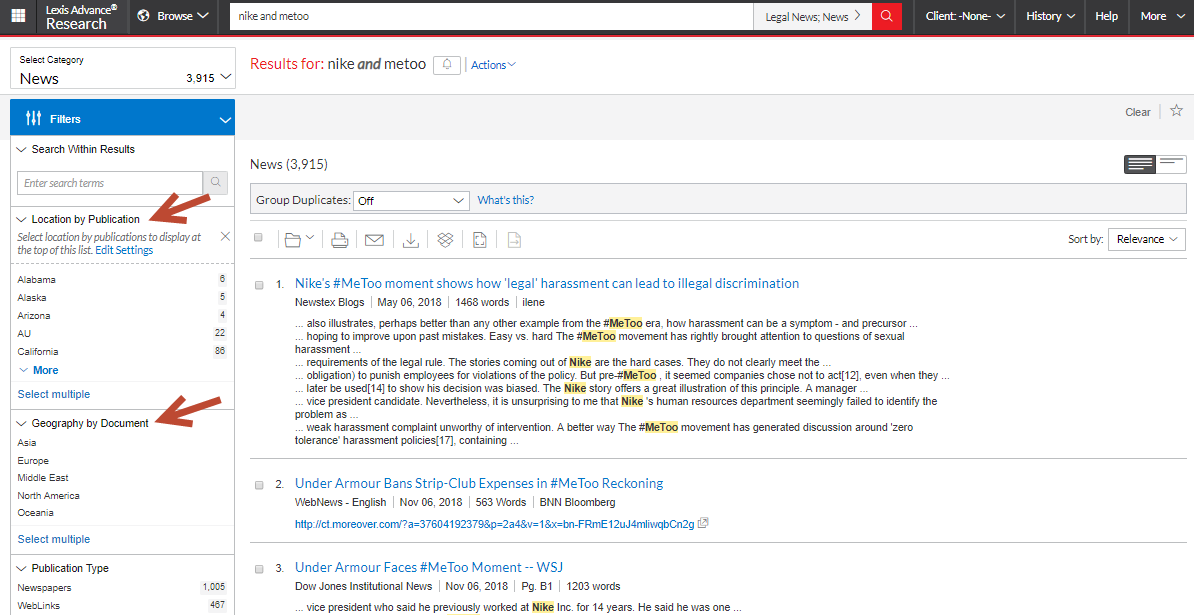Image resolution: width=1194 pixels, height=615 pixels.
Task: Download selected results
Action: 410,240
